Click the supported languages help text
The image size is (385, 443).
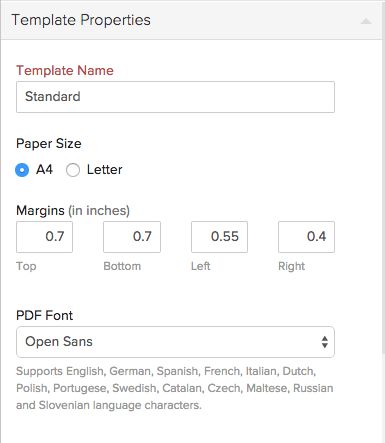tap(175, 388)
